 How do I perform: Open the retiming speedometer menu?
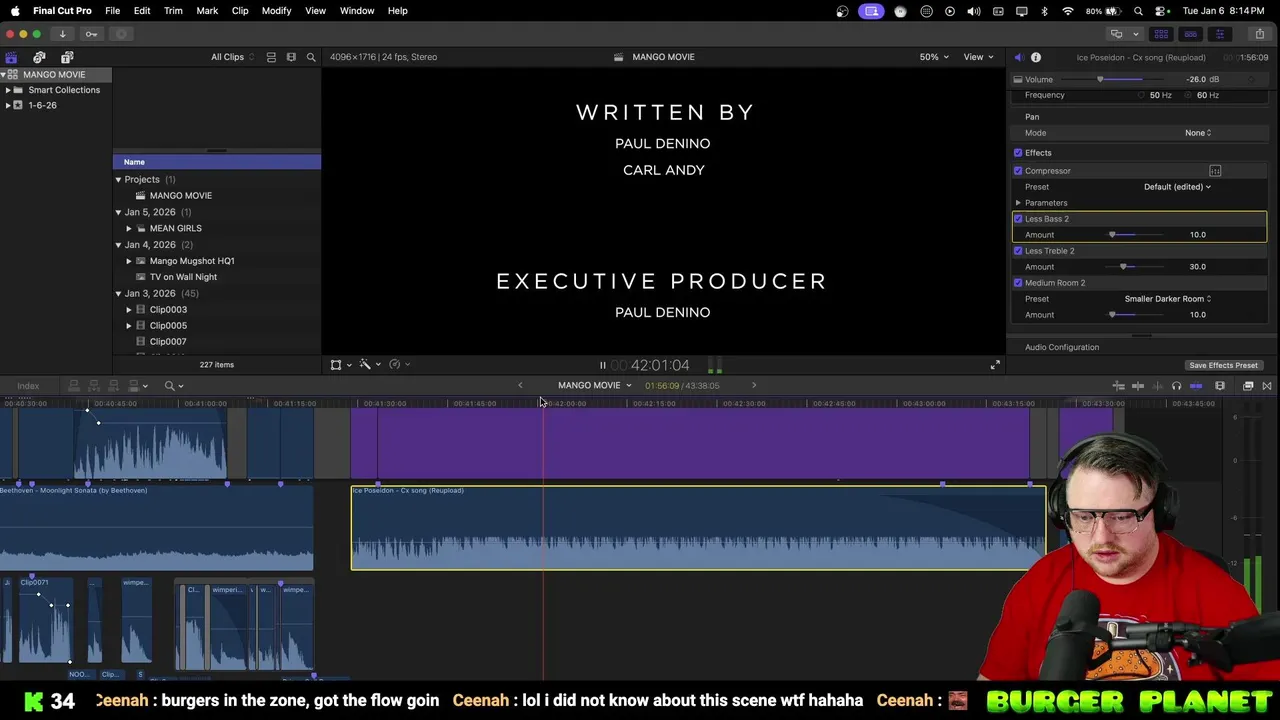click(398, 365)
